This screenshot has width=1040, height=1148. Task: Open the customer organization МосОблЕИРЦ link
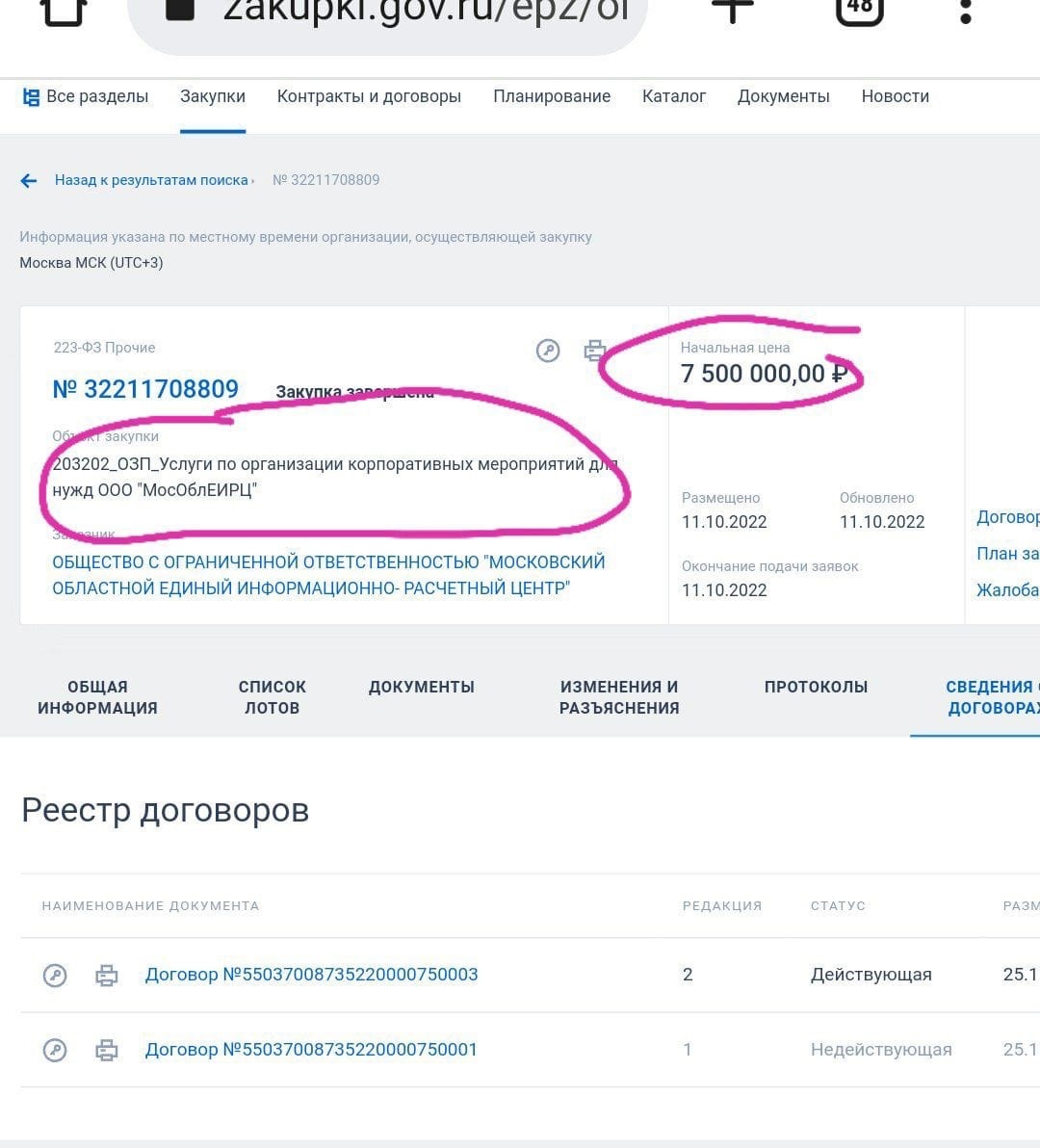coord(328,575)
